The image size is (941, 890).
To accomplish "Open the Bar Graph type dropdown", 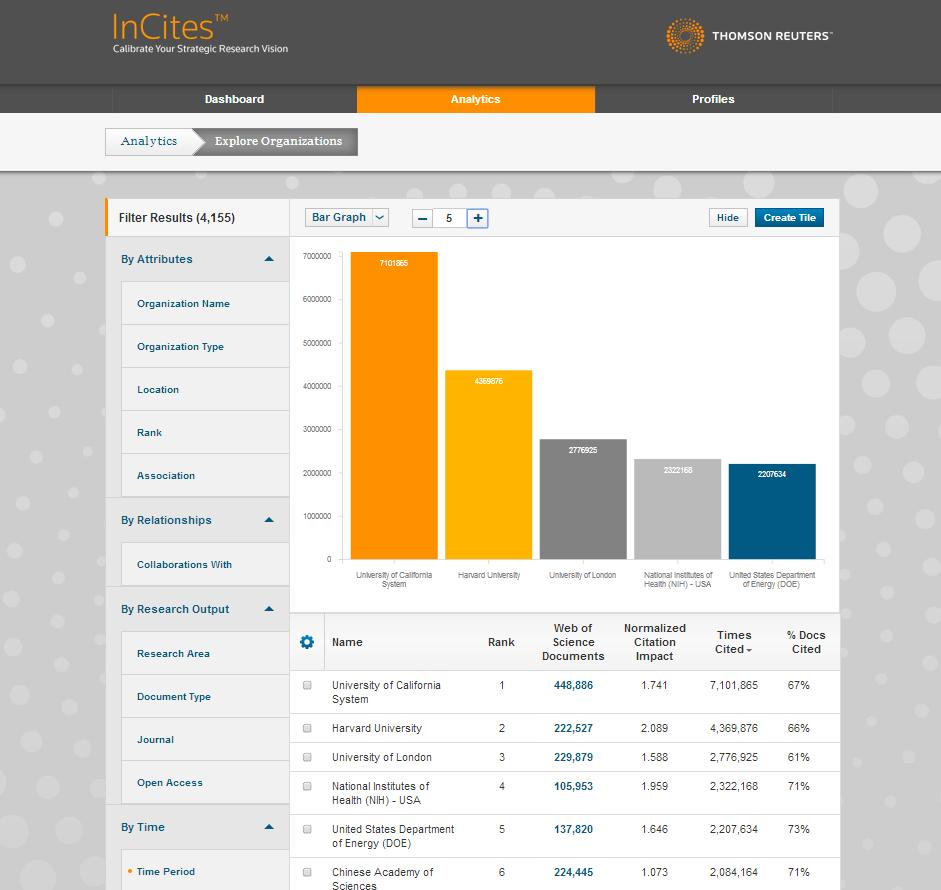I will tap(347, 217).
